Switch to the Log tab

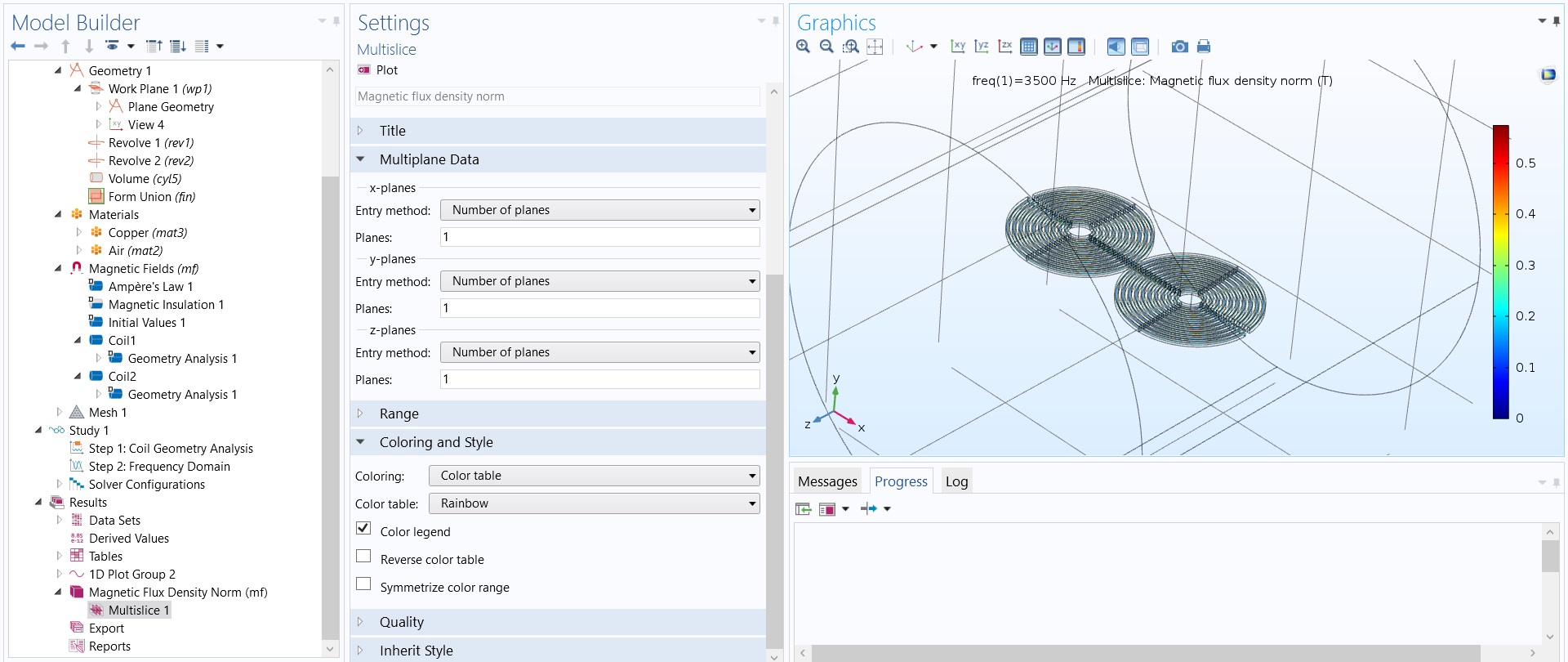pos(956,481)
